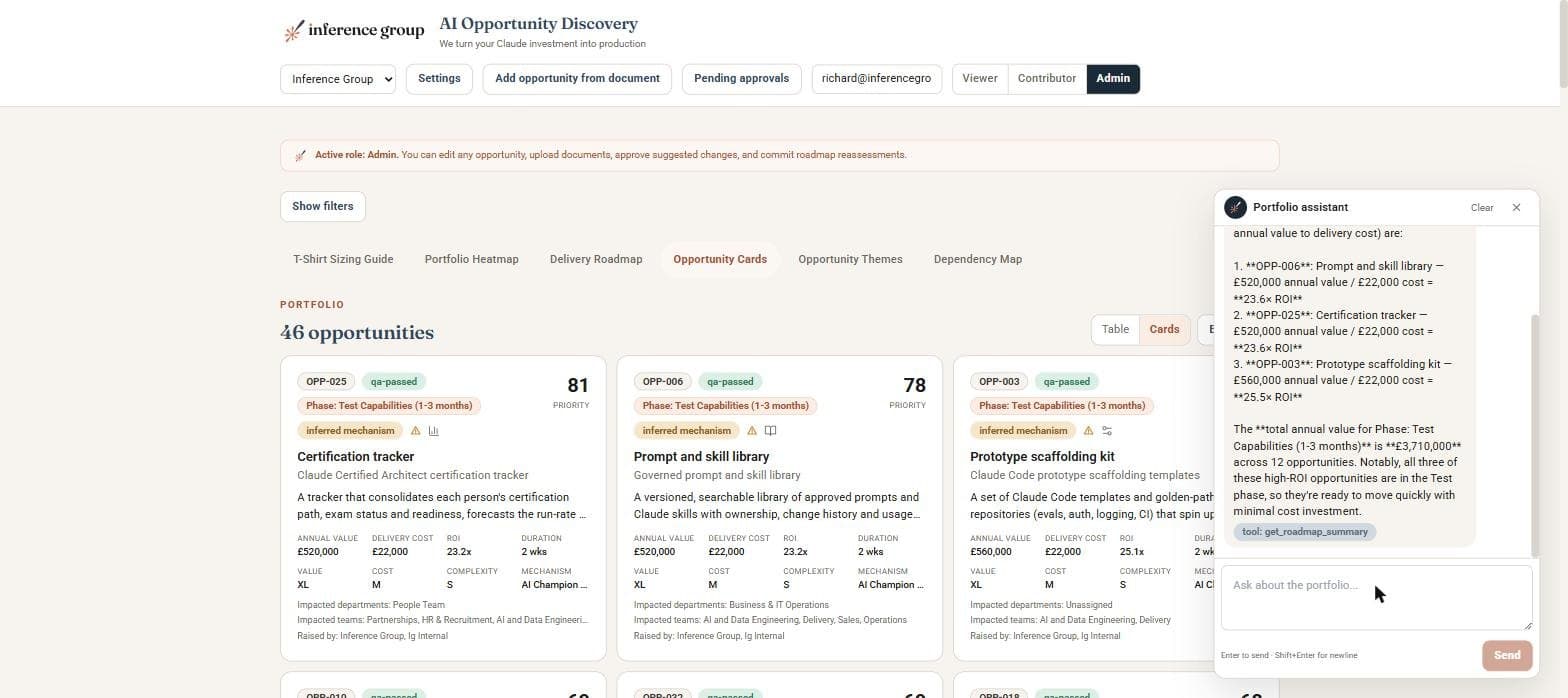Click 'Impacted departments: People Team' text

[x=371, y=605]
